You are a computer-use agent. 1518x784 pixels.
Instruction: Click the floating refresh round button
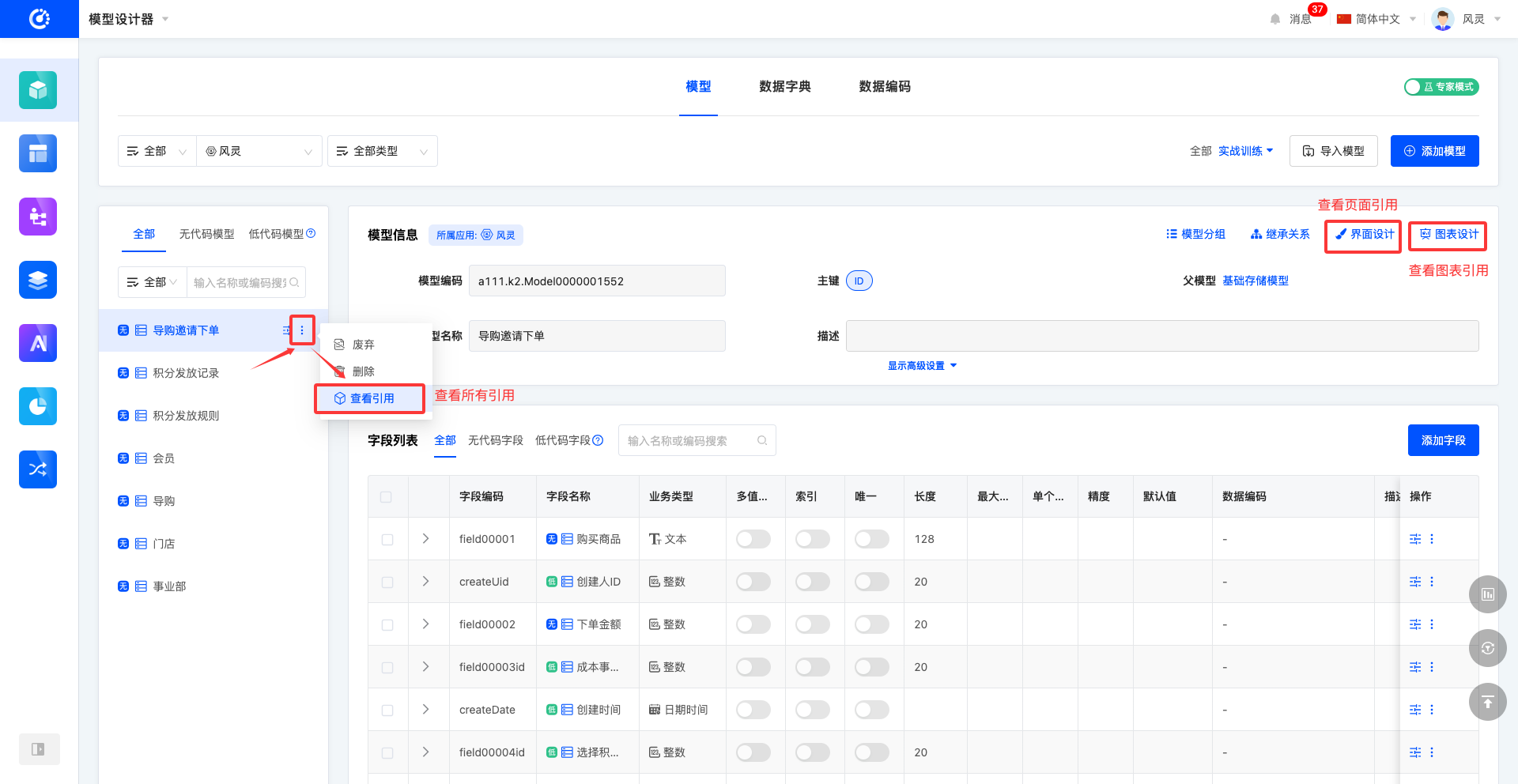(1488, 648)
